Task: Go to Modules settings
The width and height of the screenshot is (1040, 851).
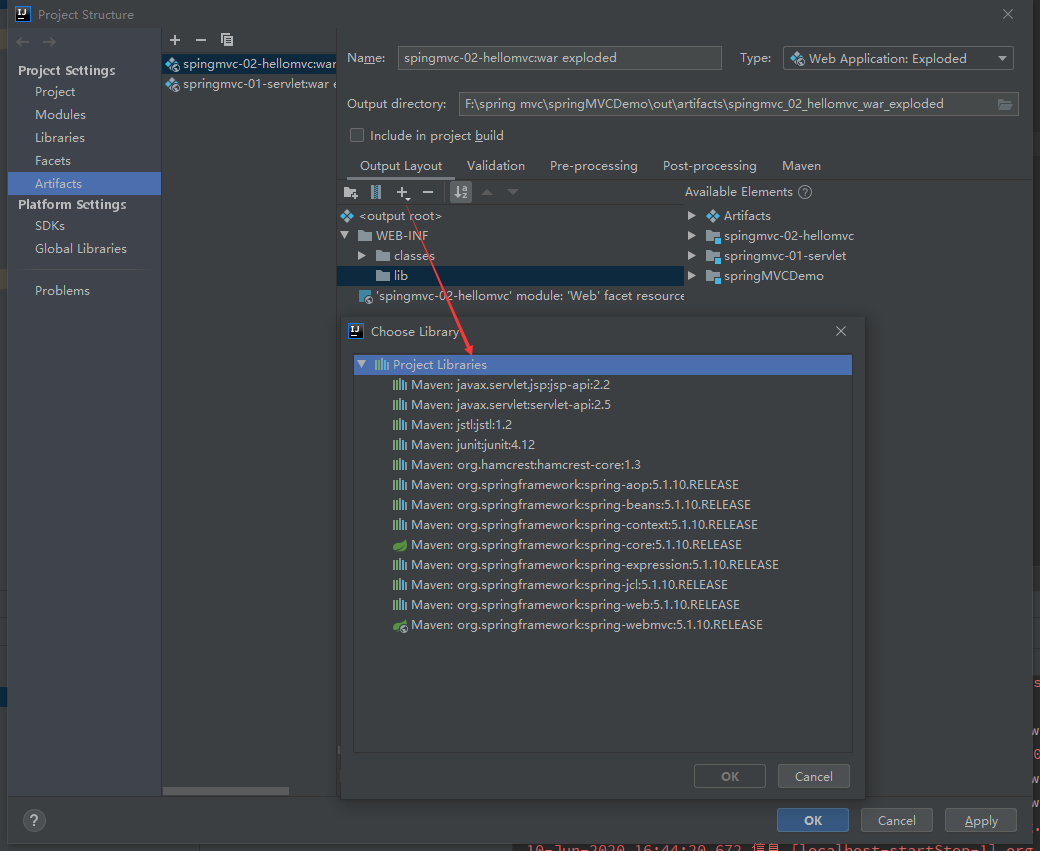Action: click(x=60, y=115)
